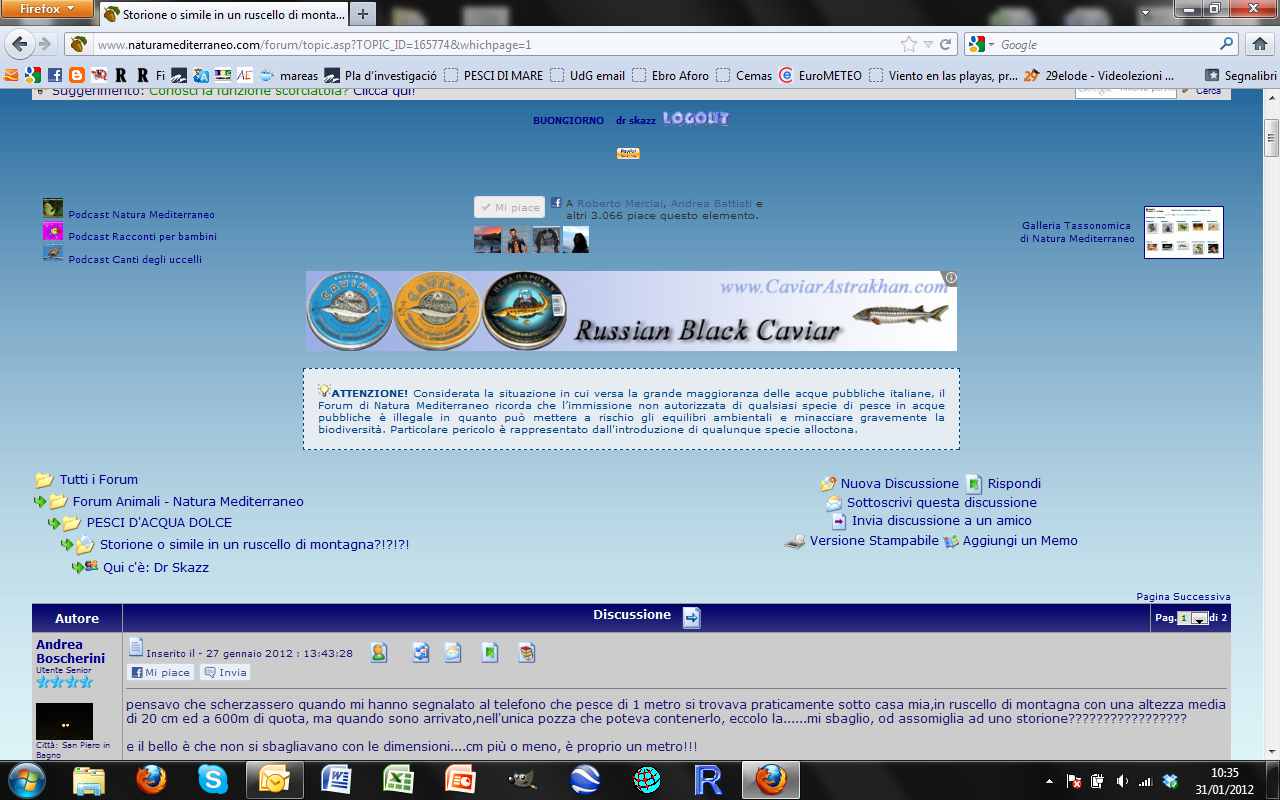Screen dimensions: 1280x800
Task: Show hidden system tray icons arrow
Action: pyautogui.click(x=1049, y=781)
